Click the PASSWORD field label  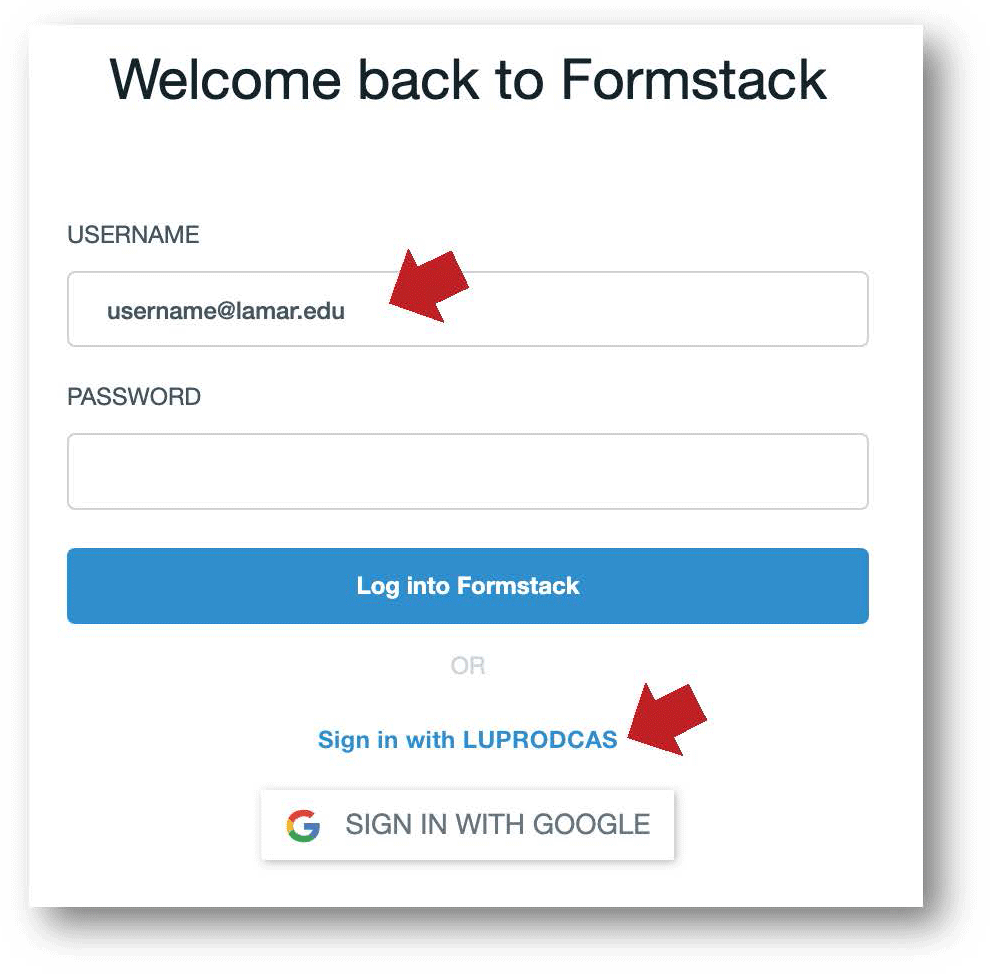[134, 397]
